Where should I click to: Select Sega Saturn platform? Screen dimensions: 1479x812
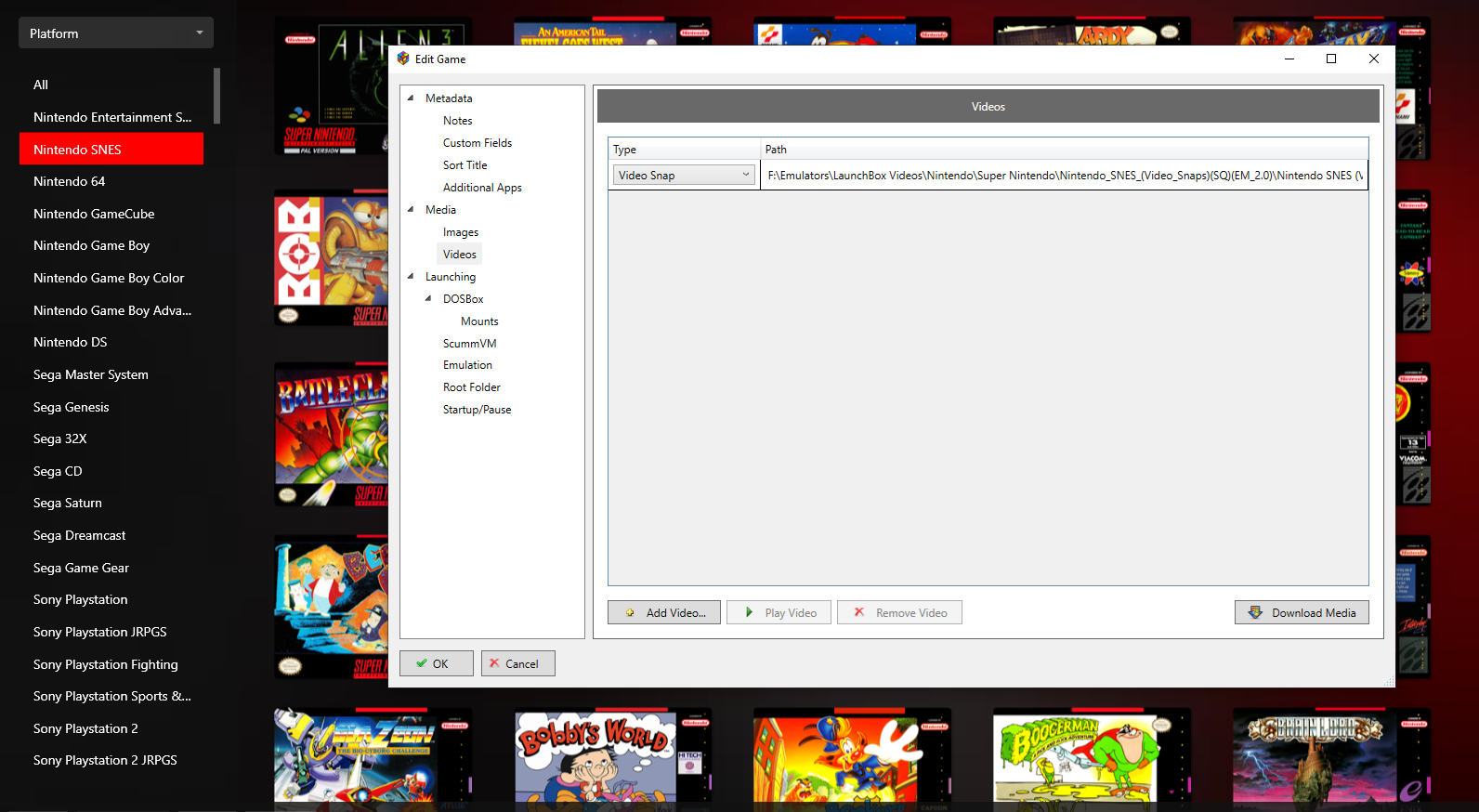(111, 503)
